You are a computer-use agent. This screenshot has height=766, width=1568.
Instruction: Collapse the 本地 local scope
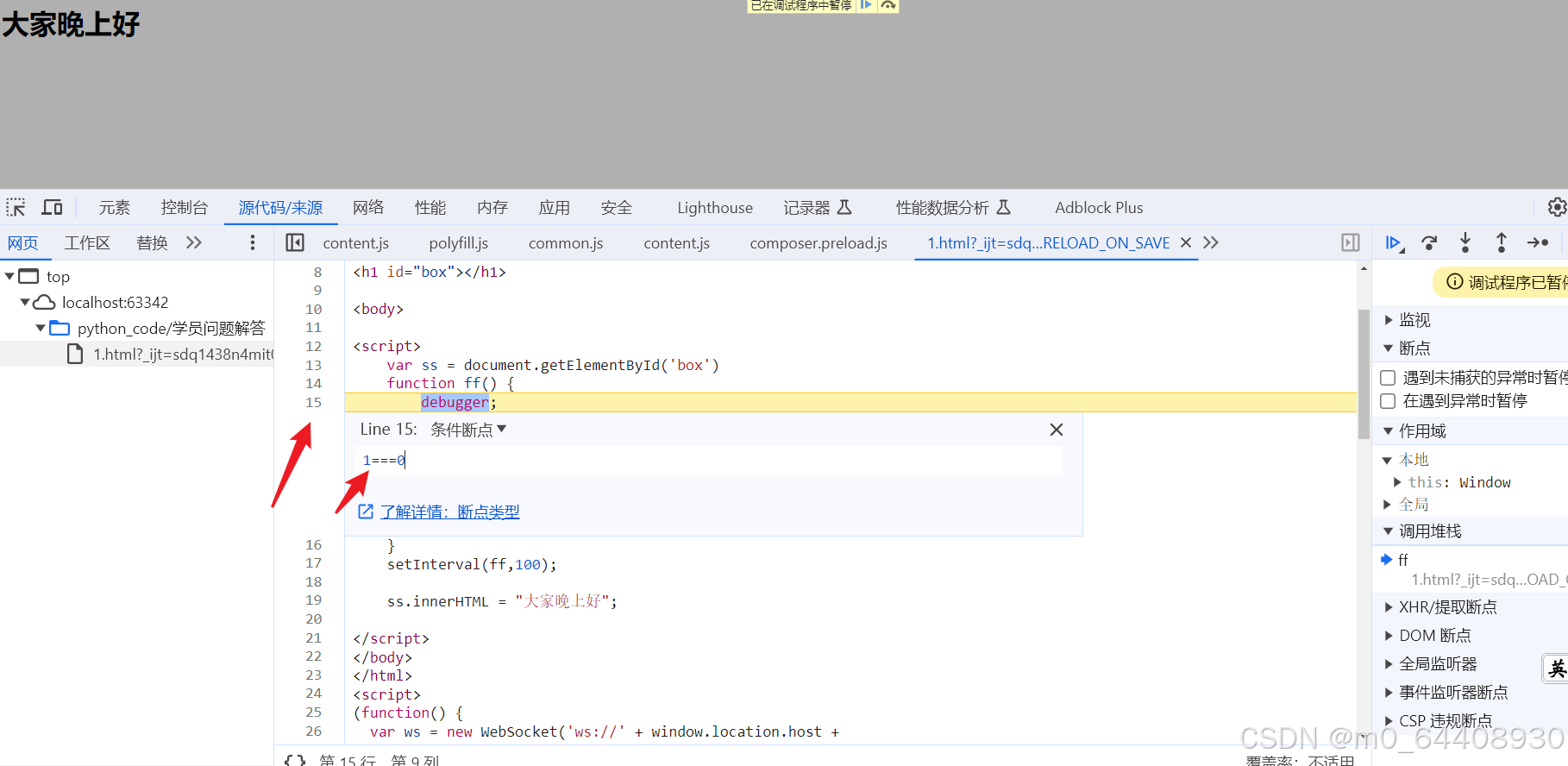1388,460
